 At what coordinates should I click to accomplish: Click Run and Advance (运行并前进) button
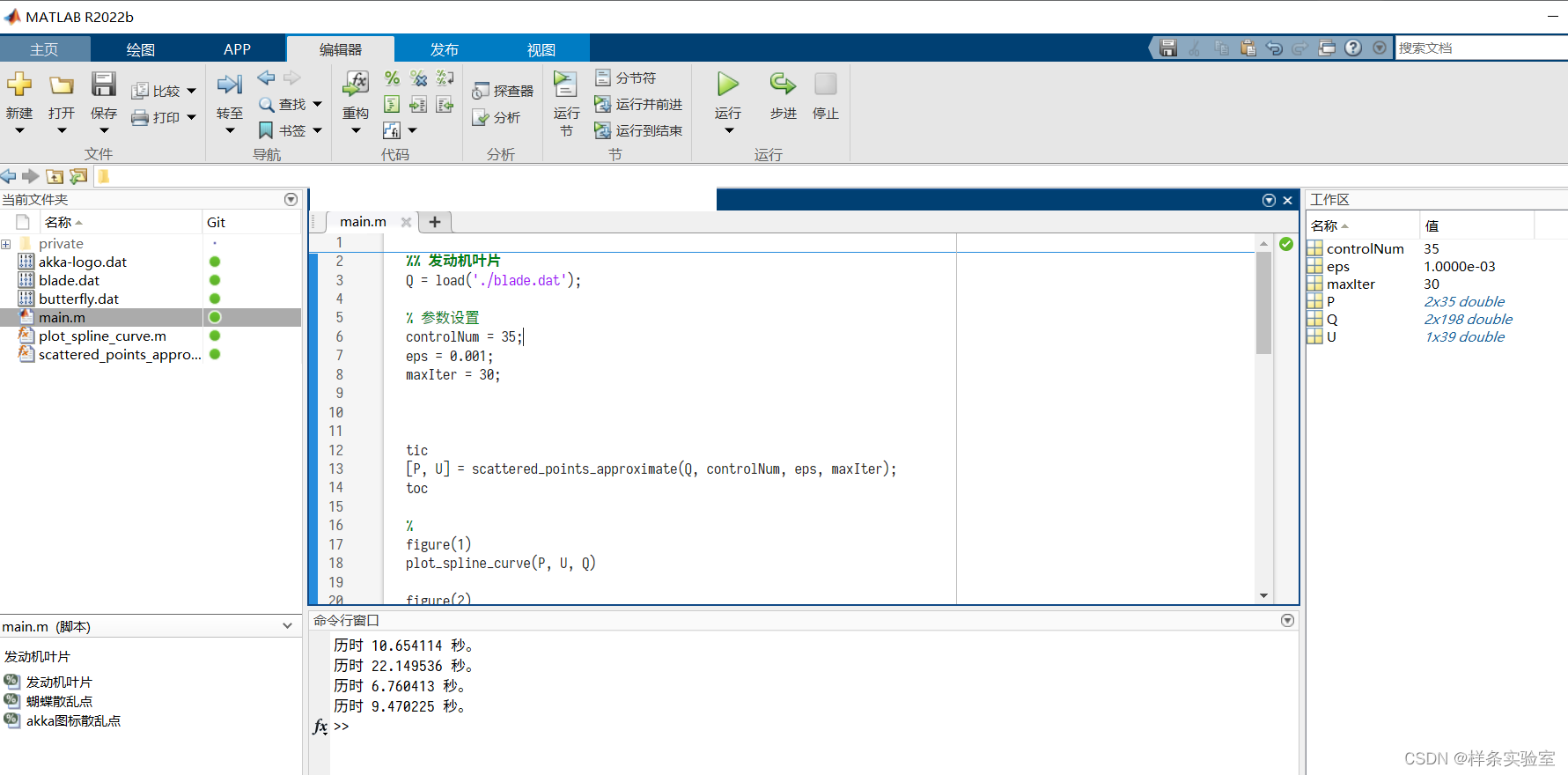(638, 104)
